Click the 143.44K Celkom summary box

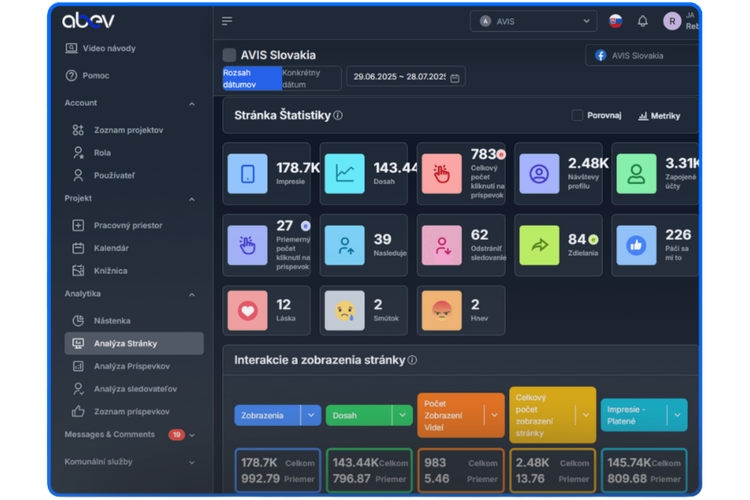(369, 471)
